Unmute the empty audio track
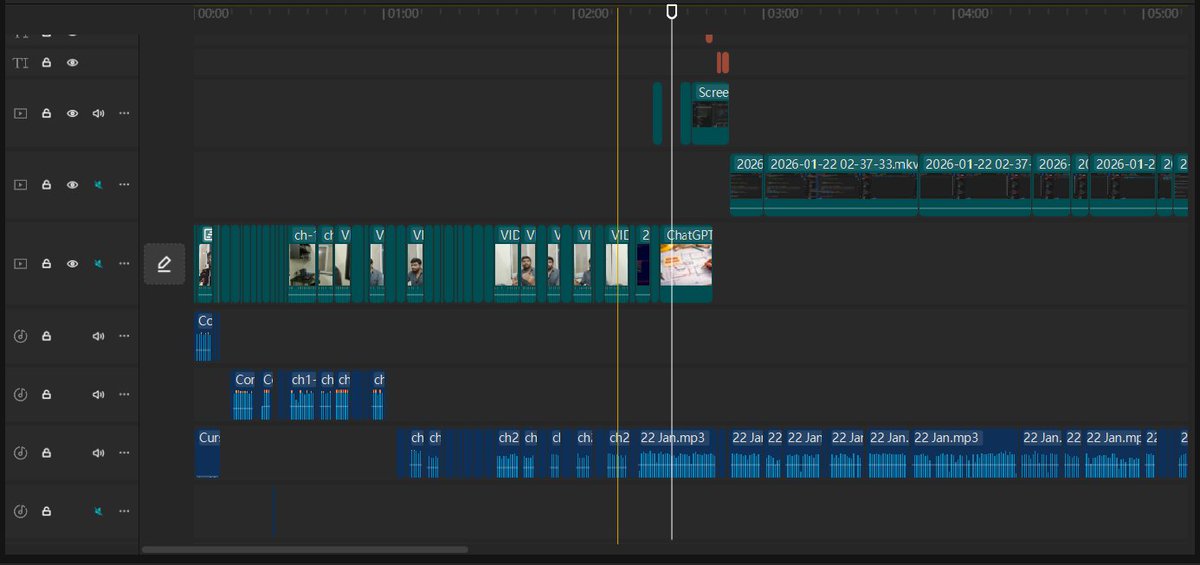Viewport: 1200px width, 565px height. 98,511
